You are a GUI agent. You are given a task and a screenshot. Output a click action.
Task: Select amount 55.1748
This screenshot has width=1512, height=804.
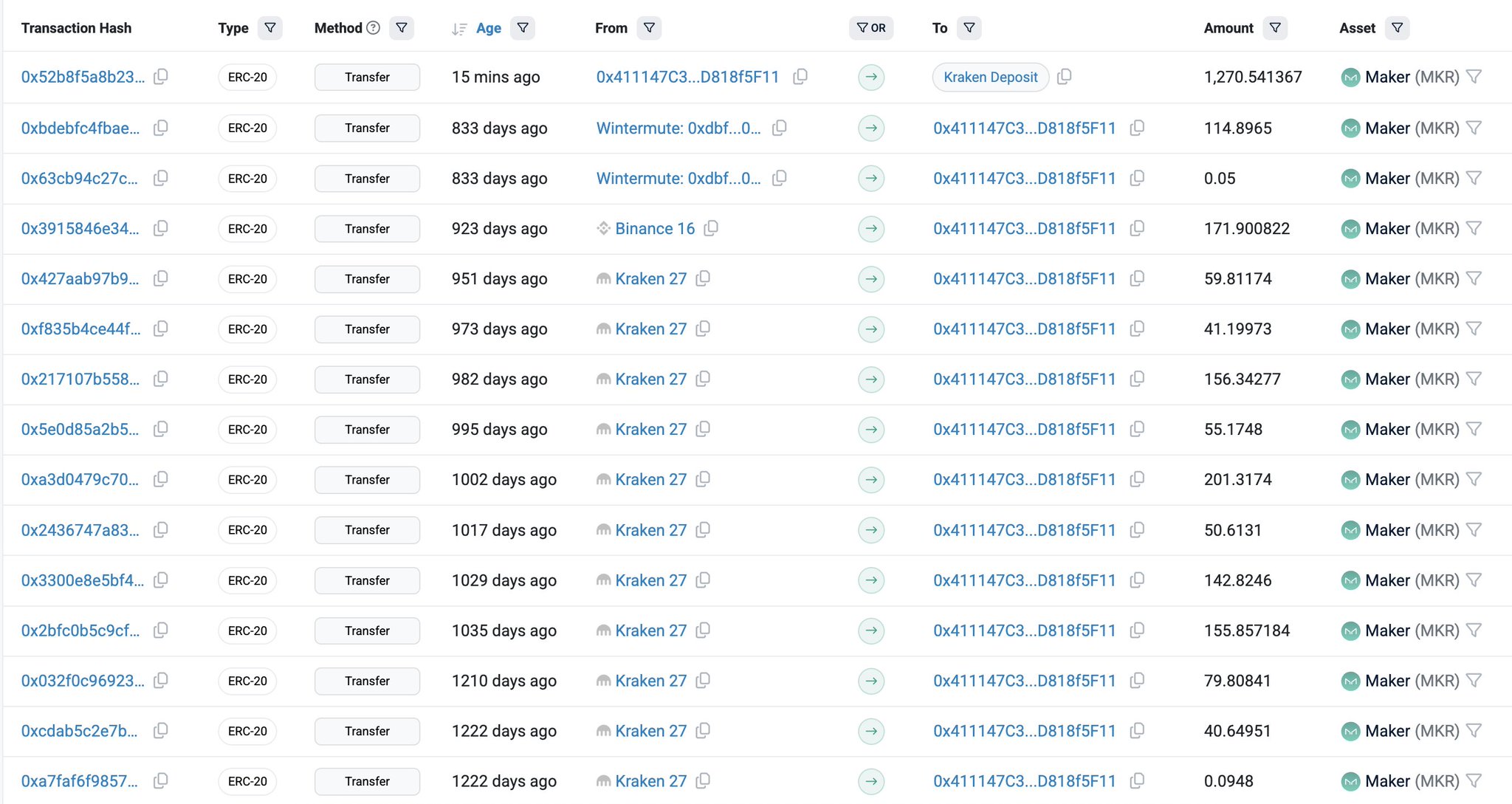coord(1234,430)
